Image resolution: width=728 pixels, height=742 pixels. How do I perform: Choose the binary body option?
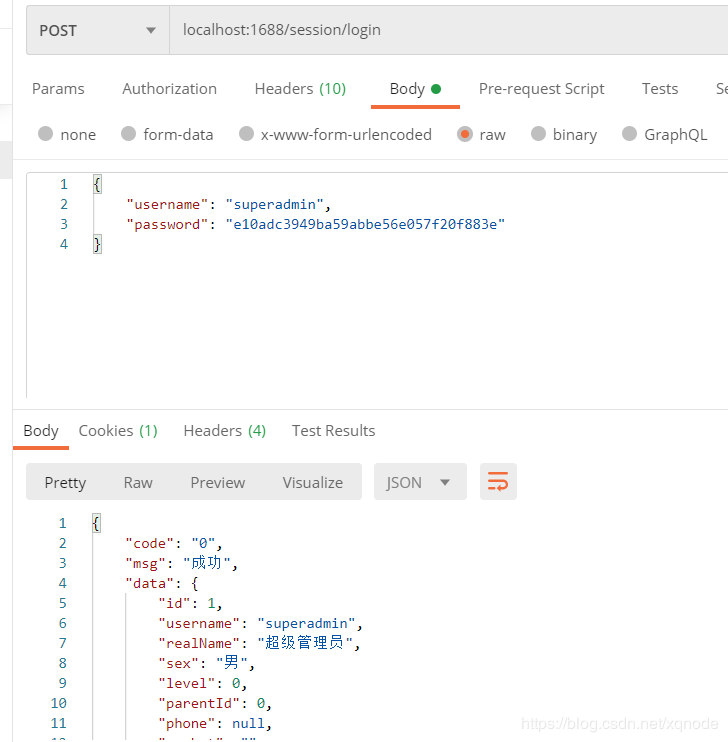539,134
